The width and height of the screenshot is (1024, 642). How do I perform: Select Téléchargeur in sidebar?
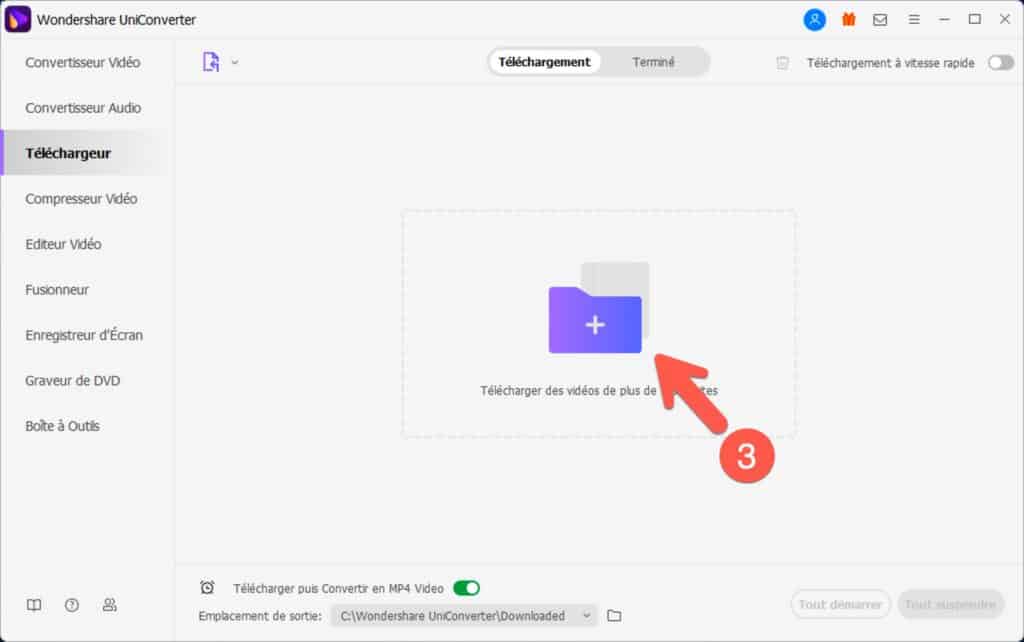point(69,153)
